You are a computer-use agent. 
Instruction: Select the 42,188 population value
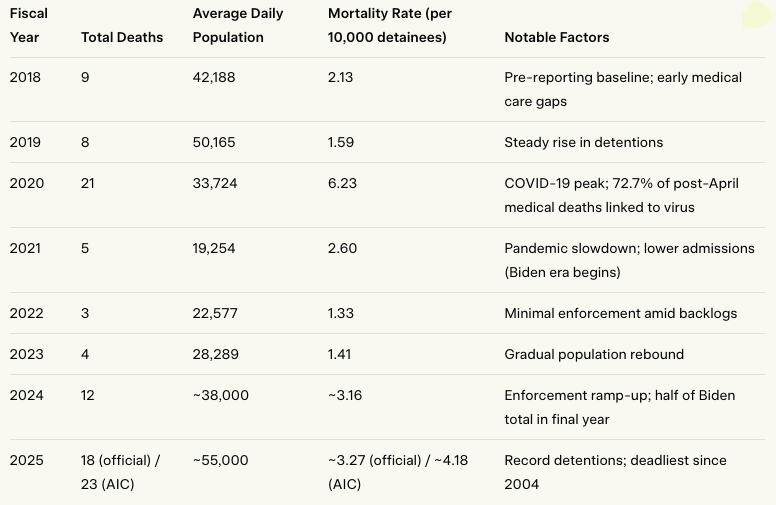click(x=214, y=77)
